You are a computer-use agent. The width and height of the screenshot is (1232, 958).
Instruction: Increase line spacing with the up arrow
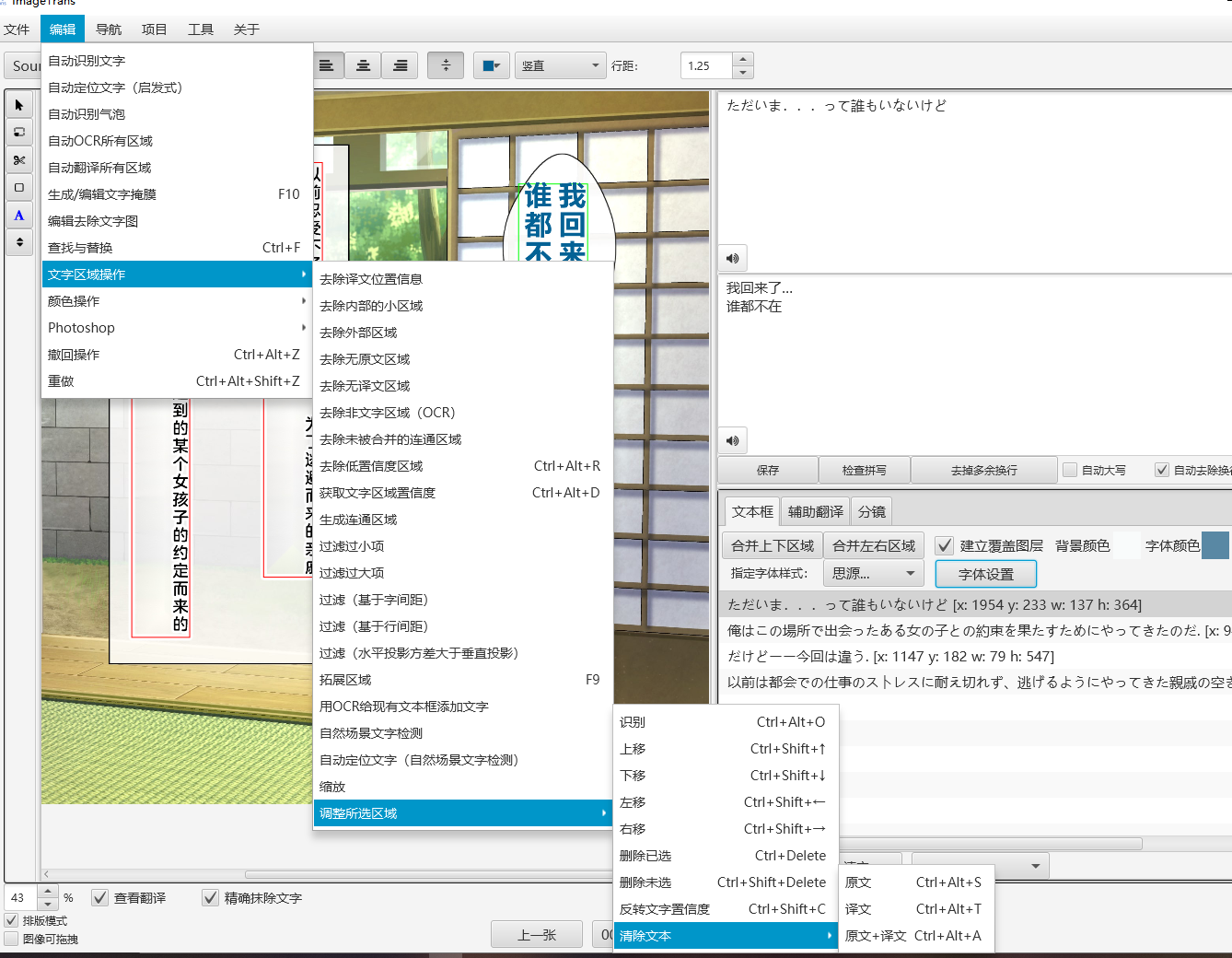tap(743, 59)
